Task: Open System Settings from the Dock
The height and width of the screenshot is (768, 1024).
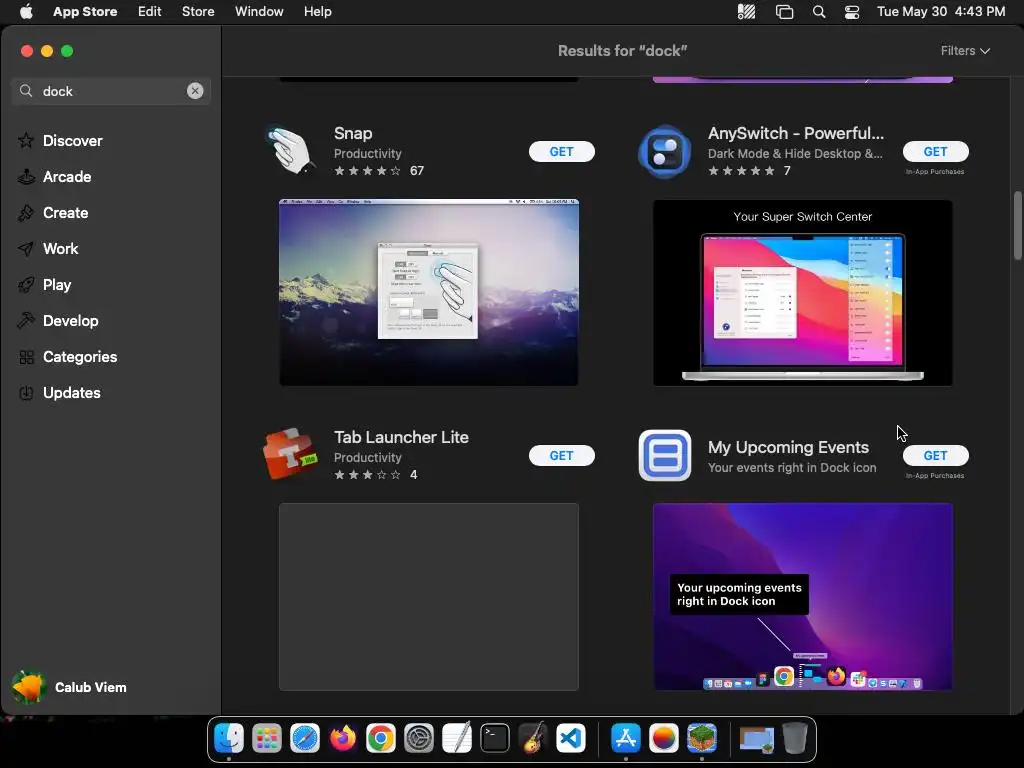Action: [419, 739]
